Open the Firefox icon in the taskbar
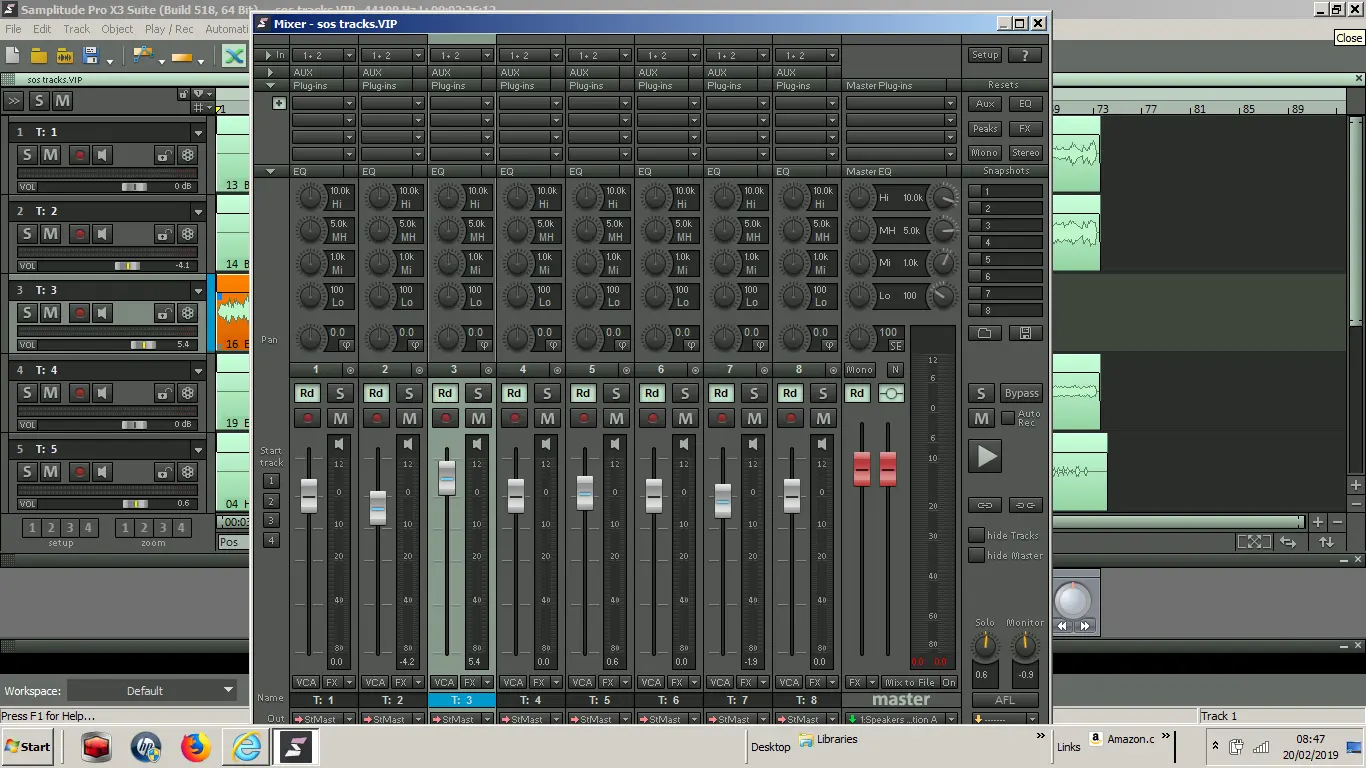Viewport: 1366px width, 768px height. (196, 747)
